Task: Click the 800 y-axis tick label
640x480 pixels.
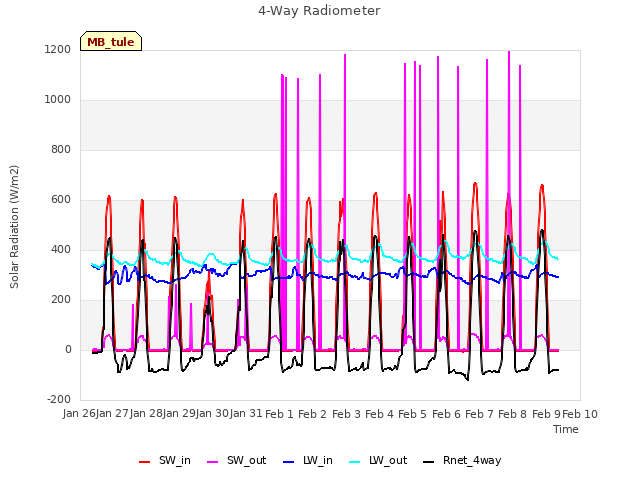Action: [x=61, y=149]
